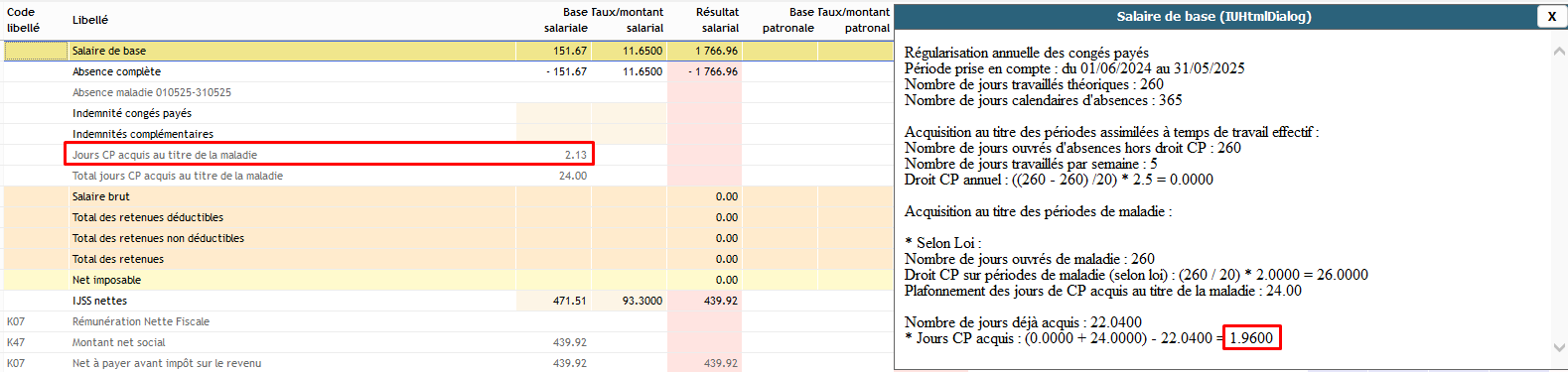The height and width of the screenshot is (372, 1568).
Task: Click the Libellé column header
Action: pos(90,20)
